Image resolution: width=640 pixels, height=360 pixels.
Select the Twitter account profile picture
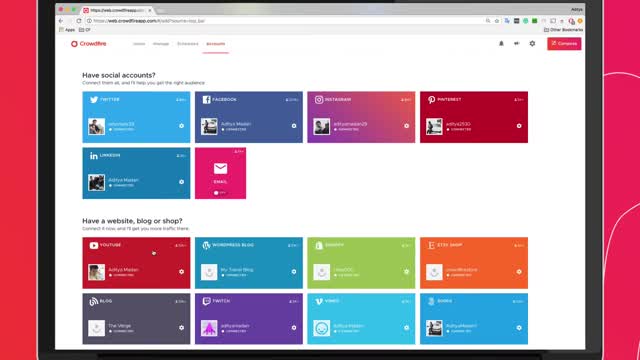[97, 127]
